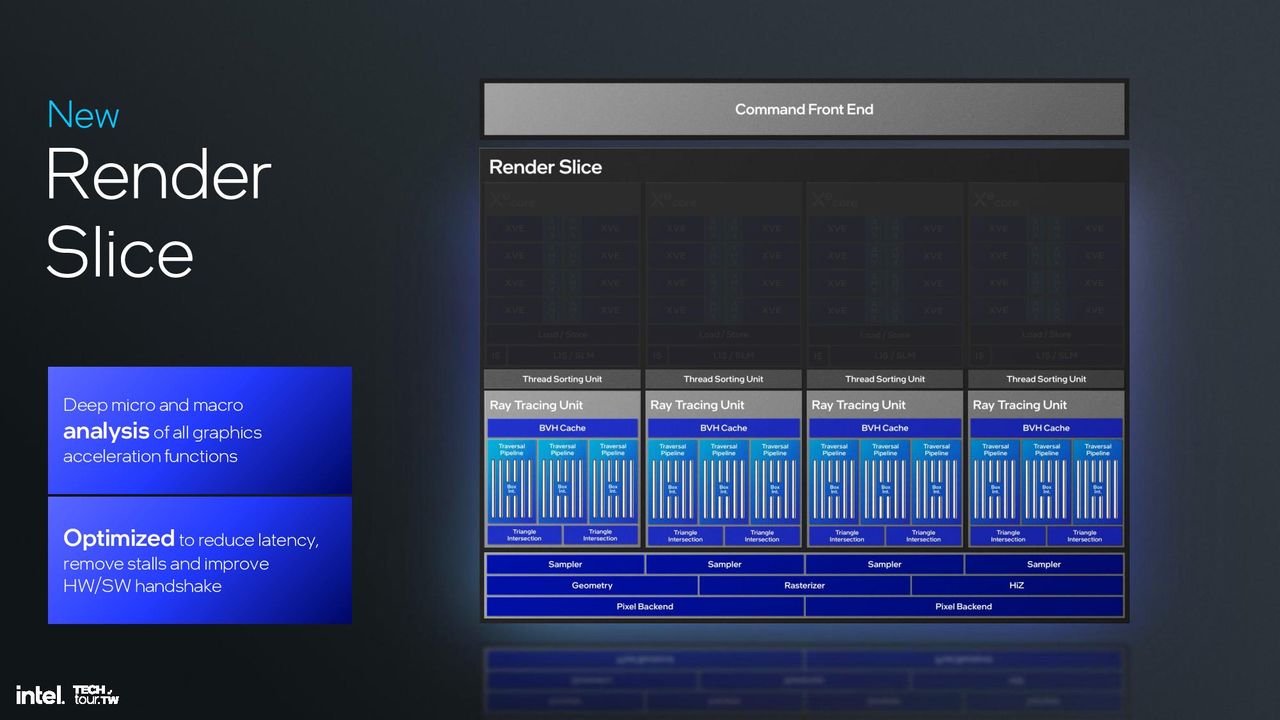Select the BVH Cache in third Ray Tracing Unit
This screenshot has height=720, width=1280.
click(x=885, y=428)
